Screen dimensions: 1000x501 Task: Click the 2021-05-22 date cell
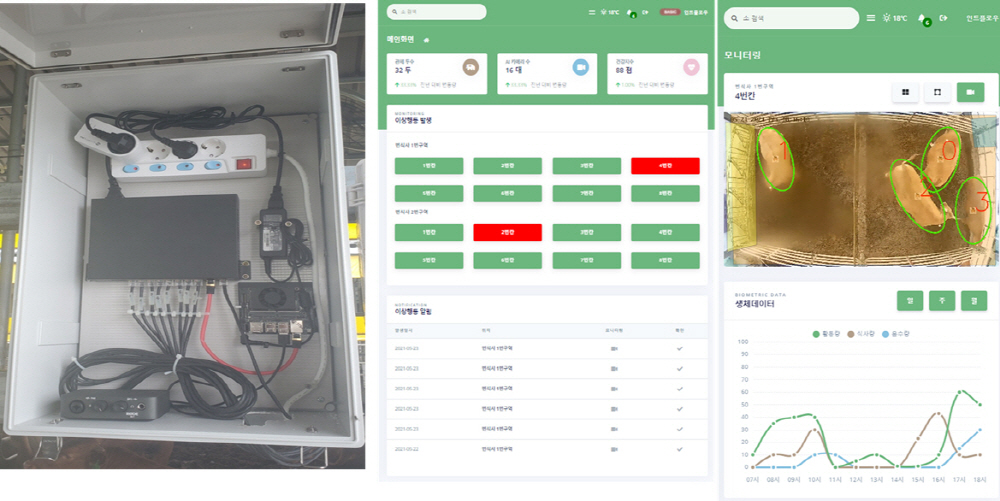404,449
